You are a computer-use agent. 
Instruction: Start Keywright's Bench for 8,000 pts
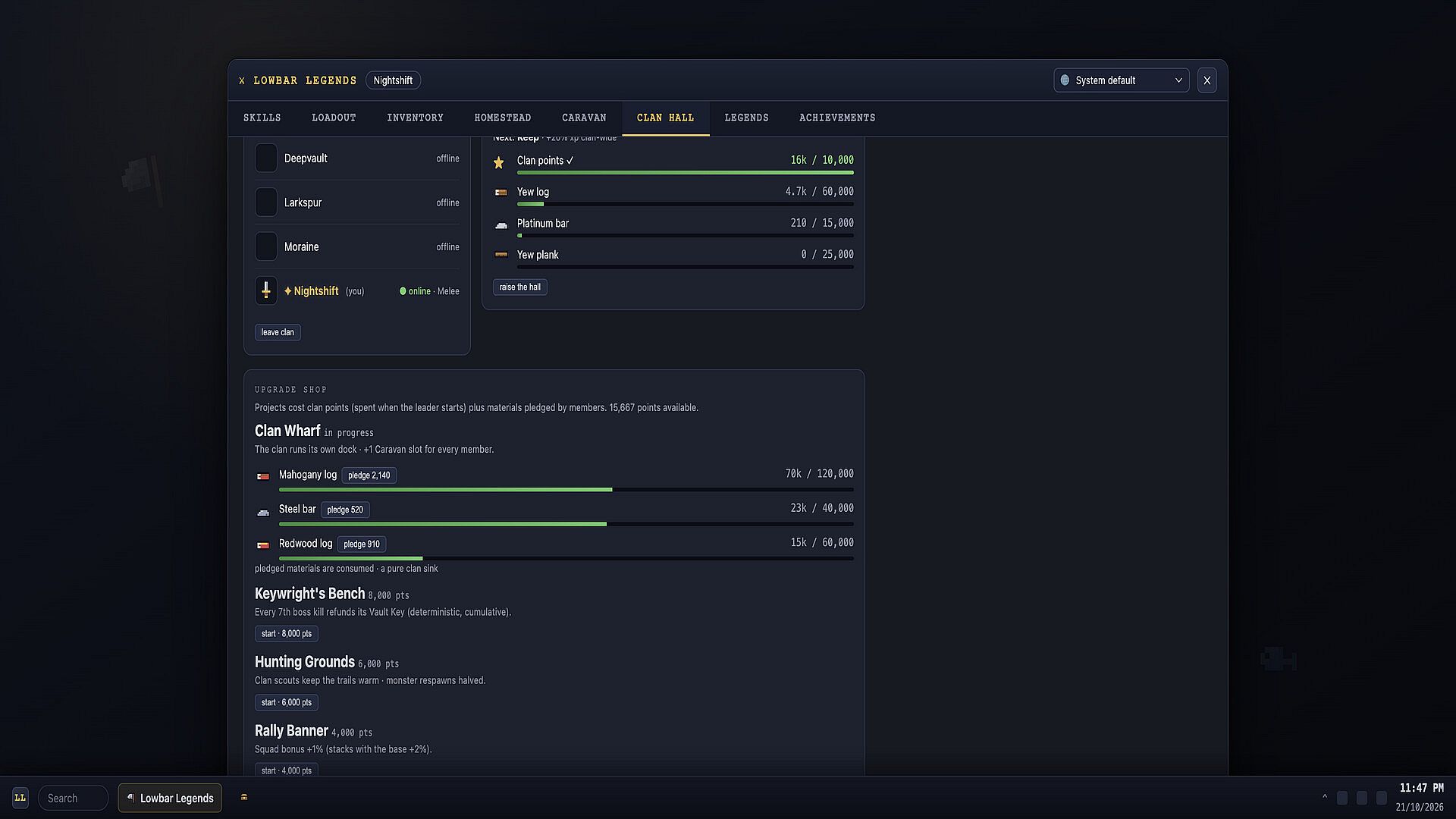pyautogui.click(x=287, y=634)
